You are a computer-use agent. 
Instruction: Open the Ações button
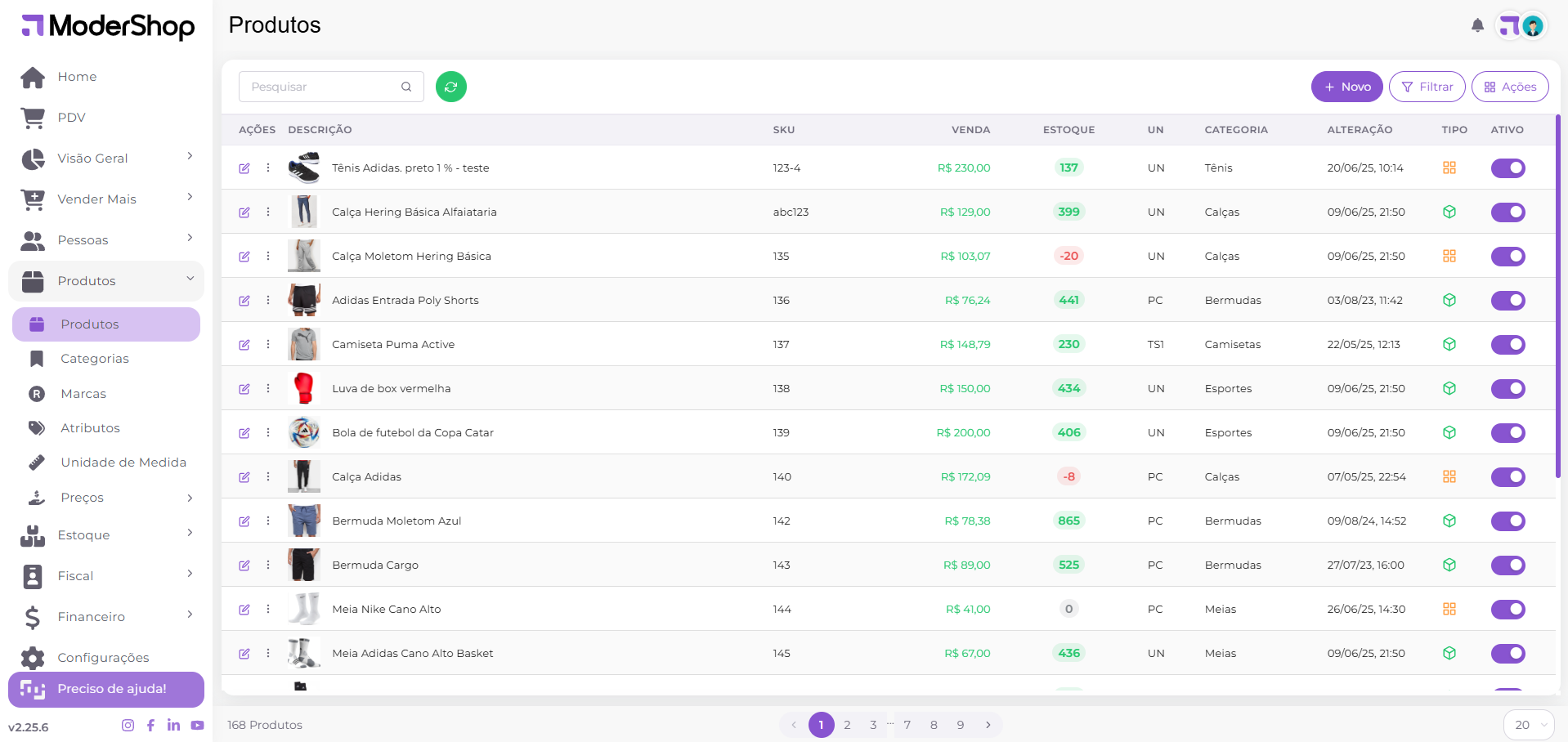1510,87
